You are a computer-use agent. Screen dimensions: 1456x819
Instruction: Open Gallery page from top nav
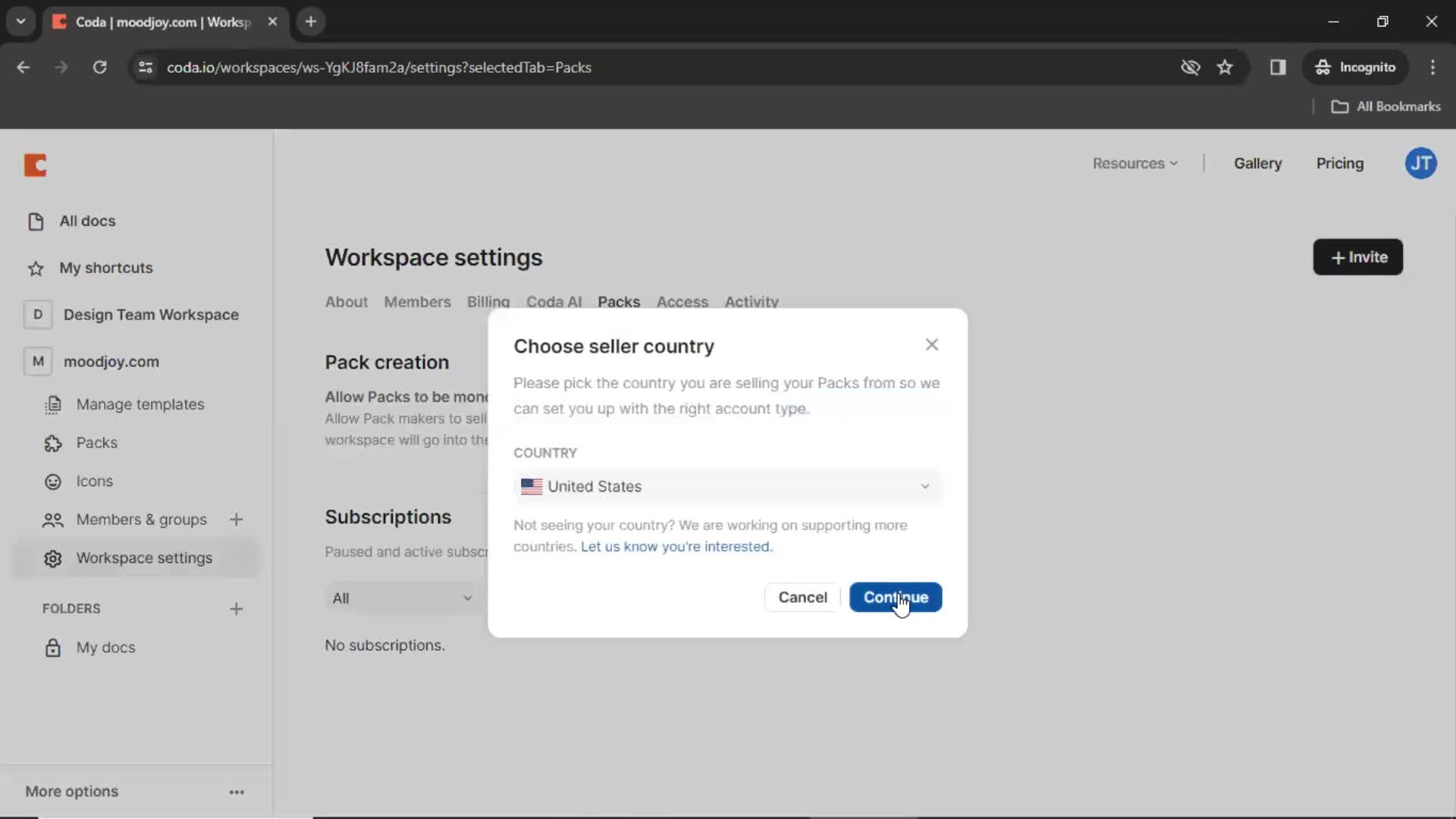tap(1258, 163)
